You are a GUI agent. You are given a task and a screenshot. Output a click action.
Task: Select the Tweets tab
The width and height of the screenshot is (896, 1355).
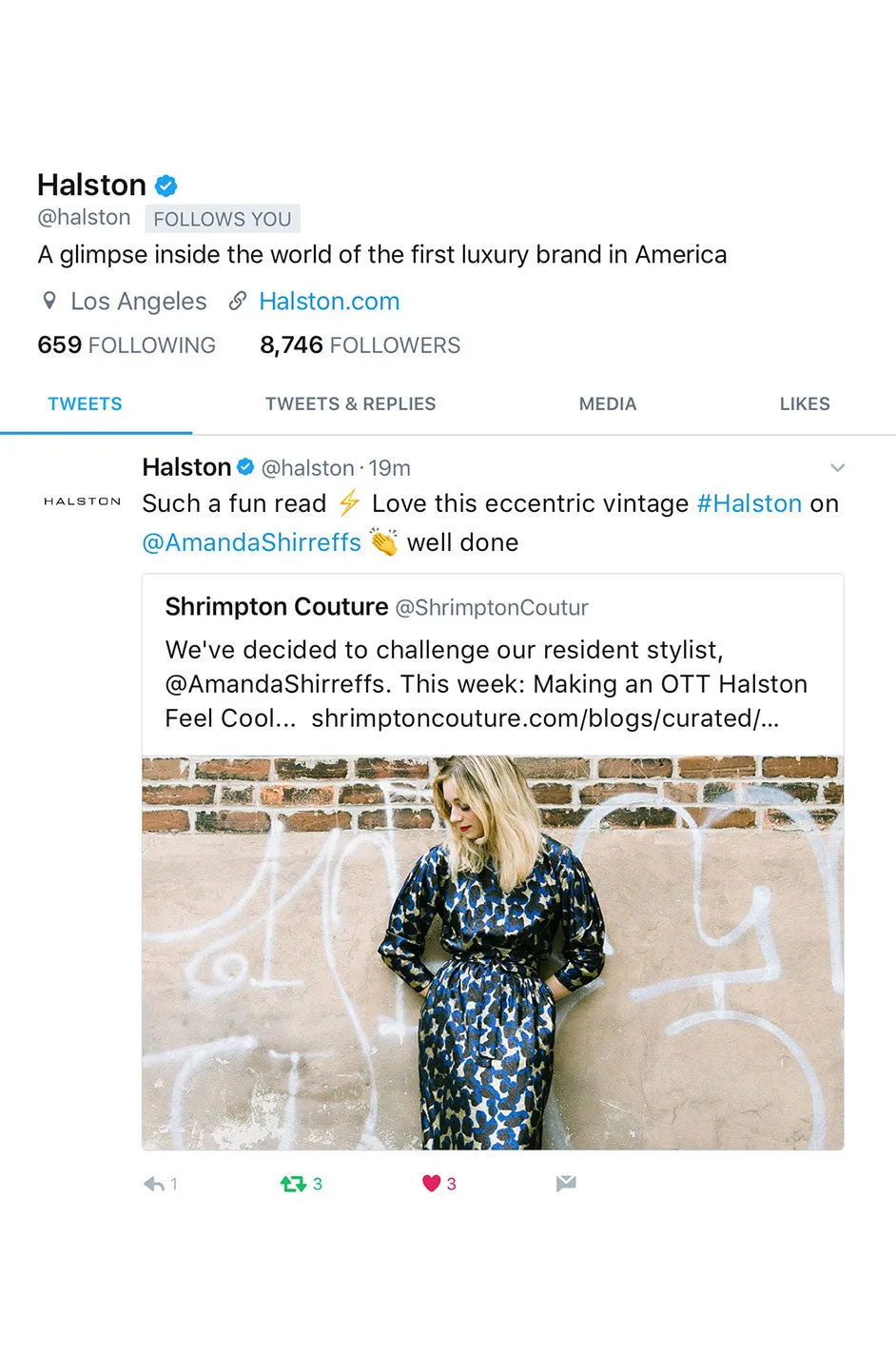85,403
